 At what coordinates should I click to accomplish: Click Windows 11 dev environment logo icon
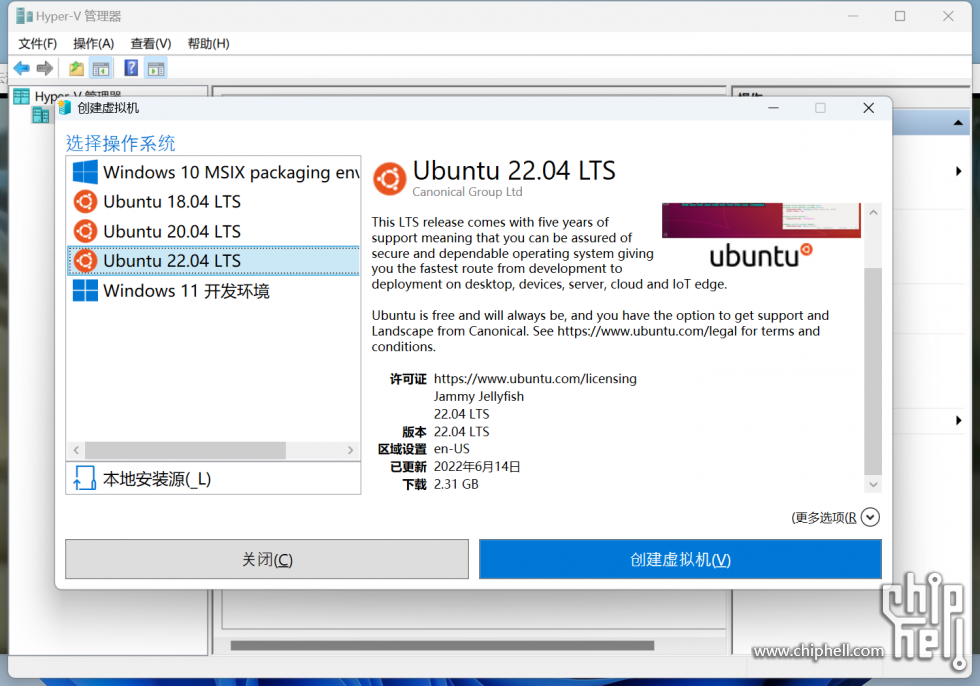click(x=85, y=291)
